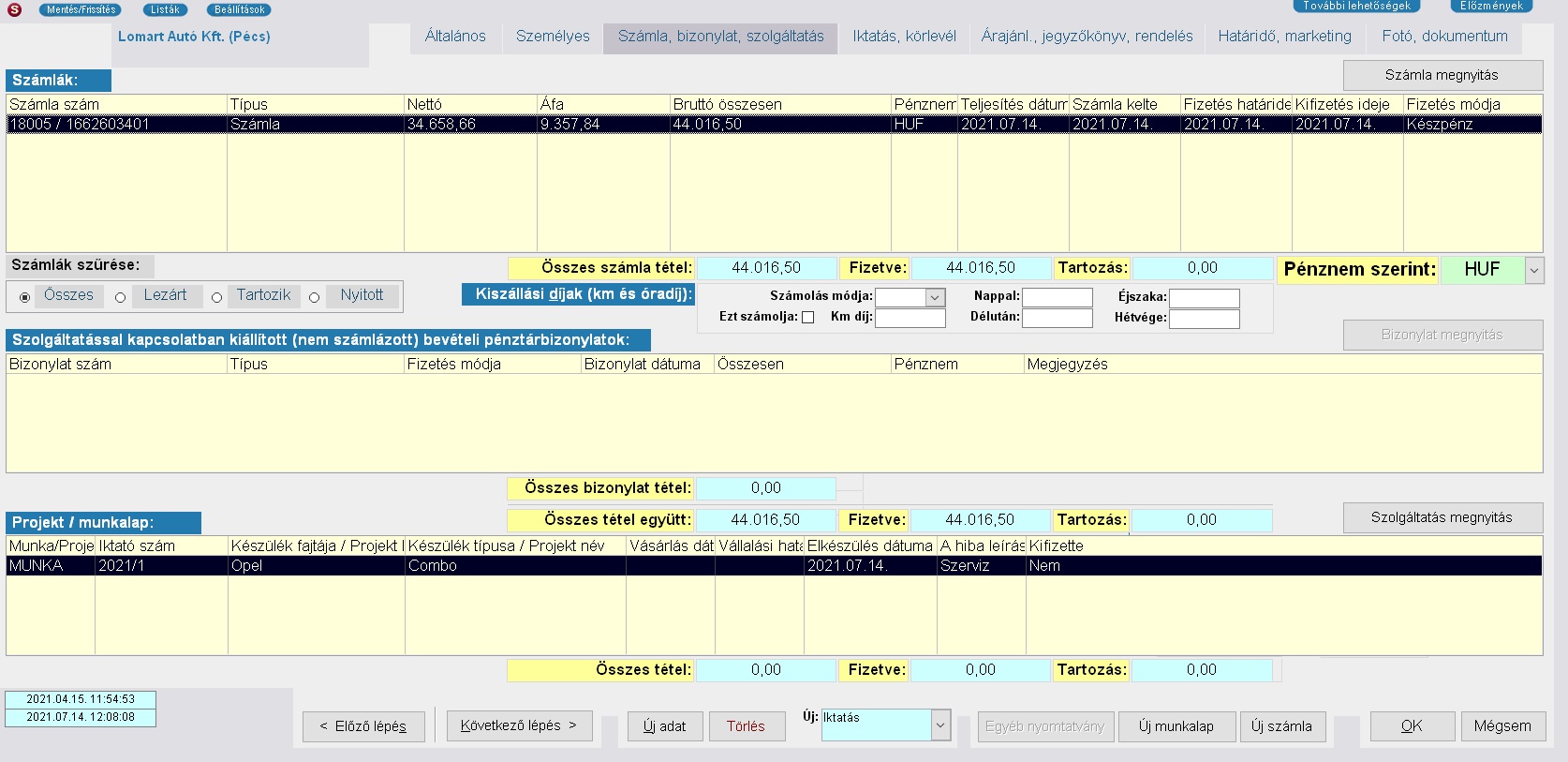Viewport: 1568px width, 762px height.
Task: Click the Számla megnyitás button
Action: pos(1442,75)
